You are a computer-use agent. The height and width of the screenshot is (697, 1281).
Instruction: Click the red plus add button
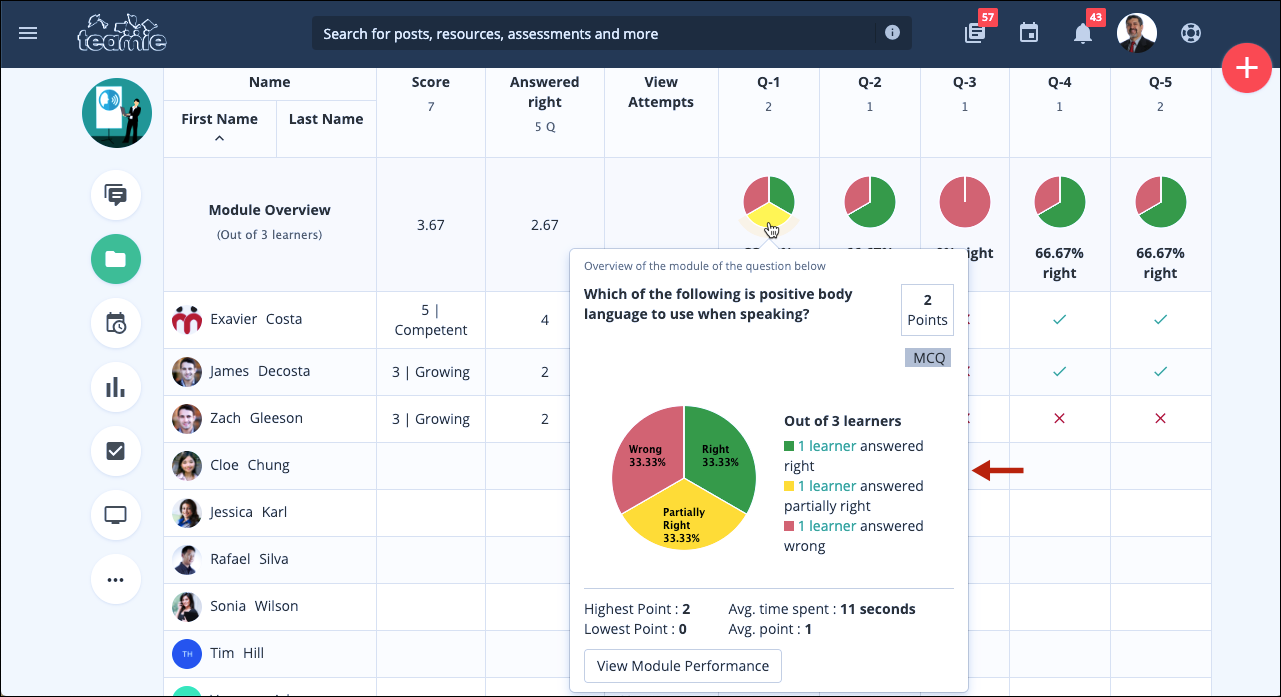(1246, 68)
